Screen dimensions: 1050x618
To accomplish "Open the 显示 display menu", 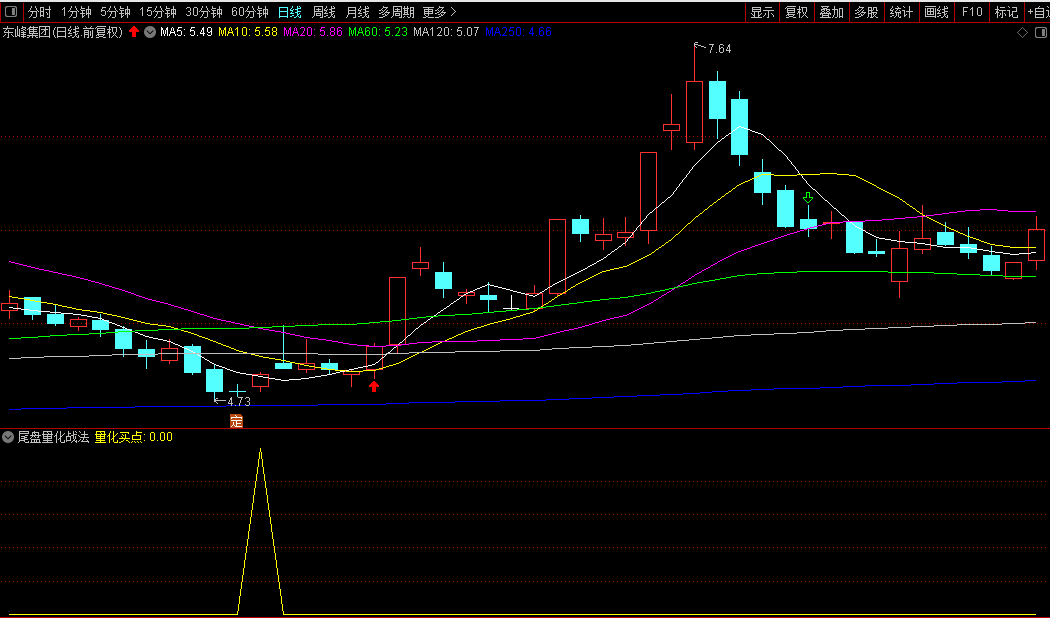I will (x=762, y=12).
